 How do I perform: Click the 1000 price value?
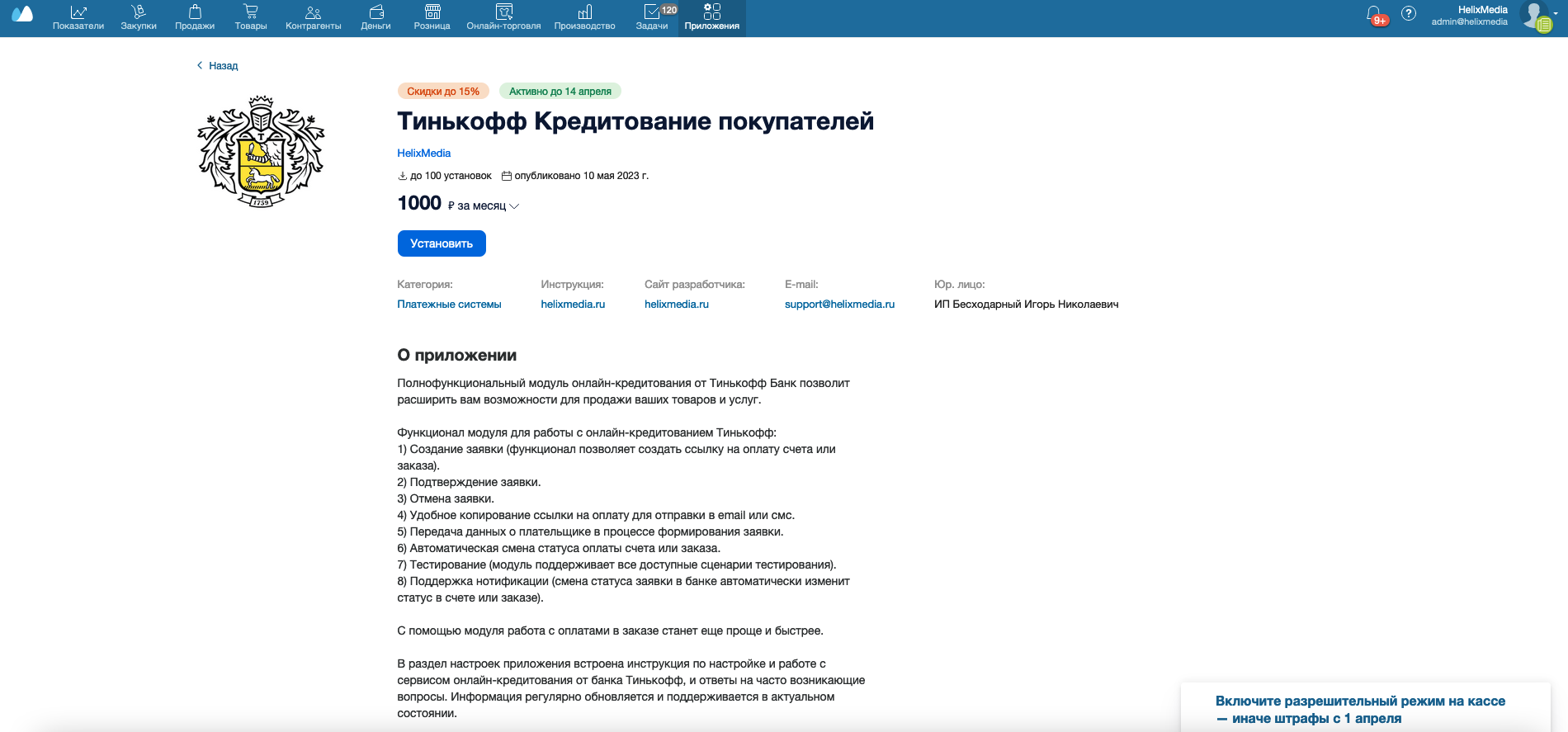(x=419, y=203)
